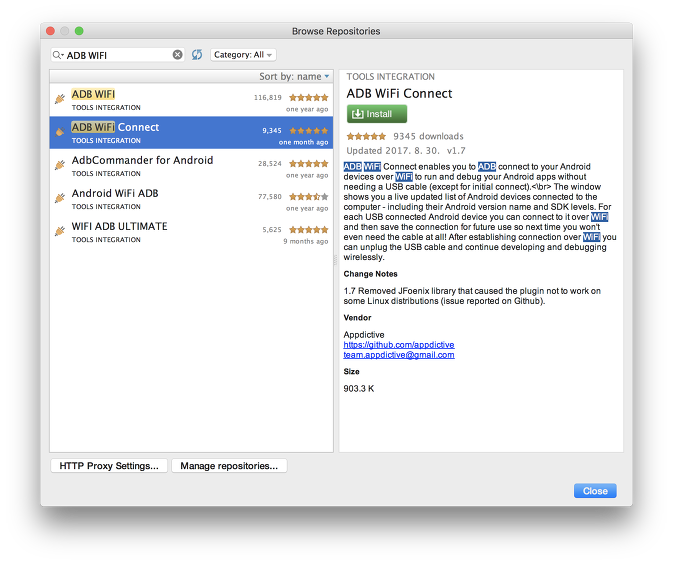This screenshot has width=673, height=564.
Task: Open the Sort by: name dropdown
Action: pyautogui.click(x=294, y=76)
